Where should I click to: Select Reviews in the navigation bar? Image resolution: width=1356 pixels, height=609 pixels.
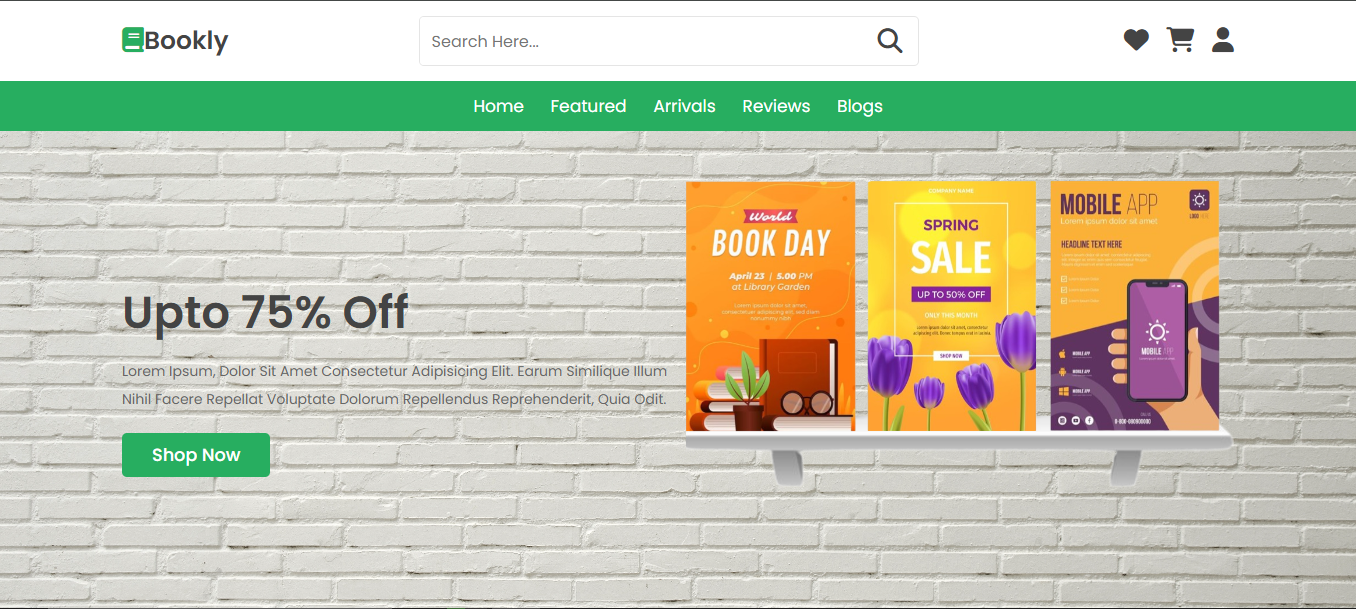[x=776, y=106]
